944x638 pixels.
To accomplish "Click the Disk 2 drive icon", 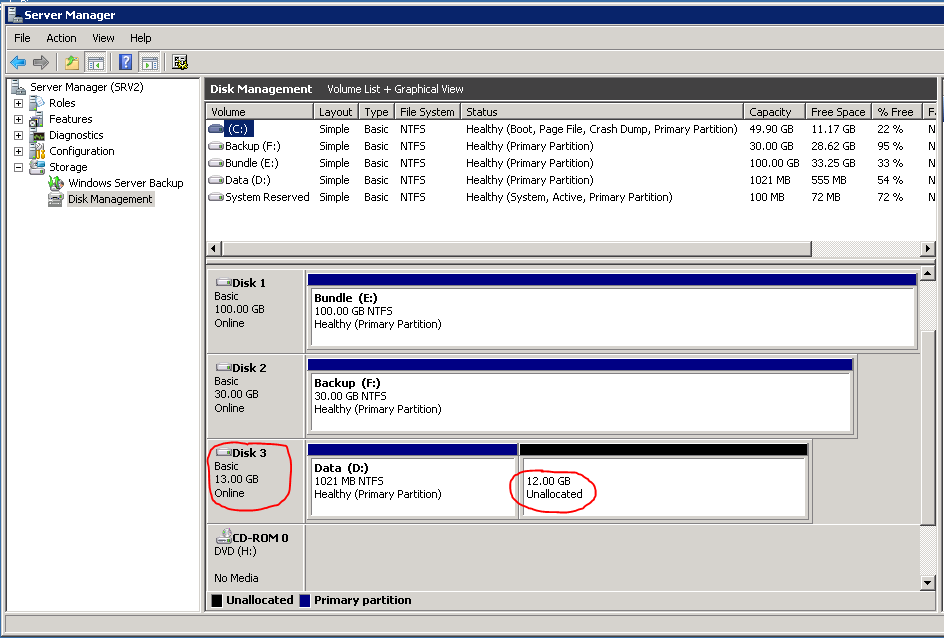I will 223,367.
